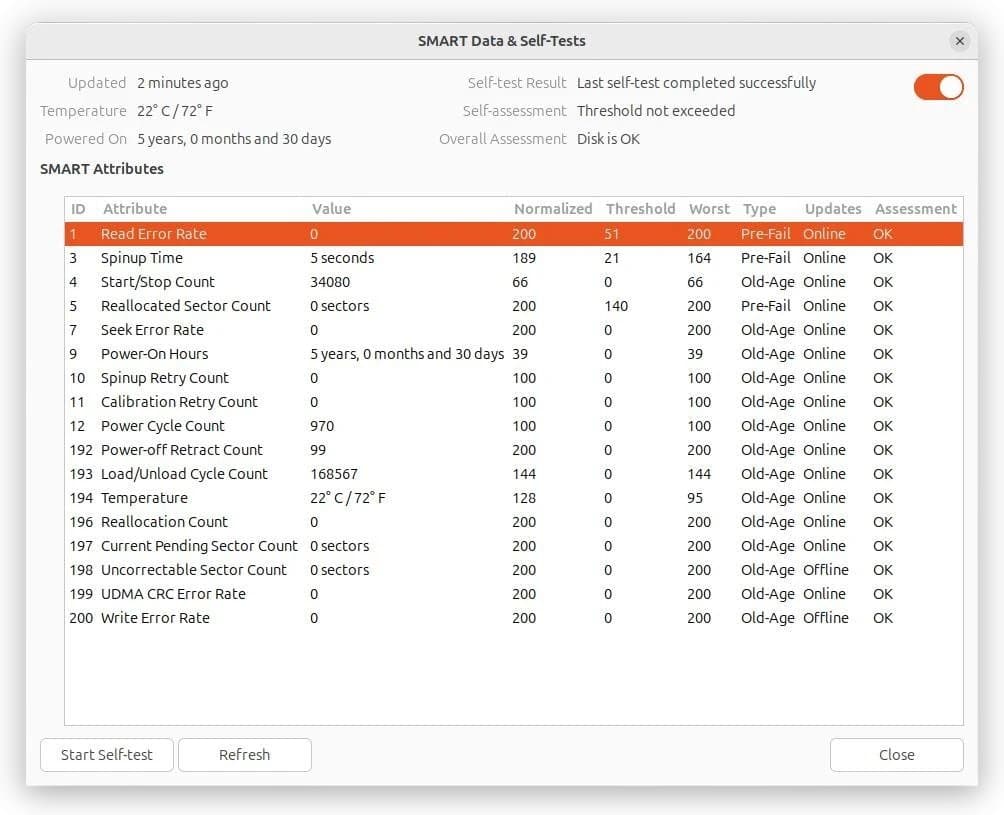This screenshot has height=815, width=1004.
Task: Close the SMART Data dialog via X
Action: coord(959,41)
